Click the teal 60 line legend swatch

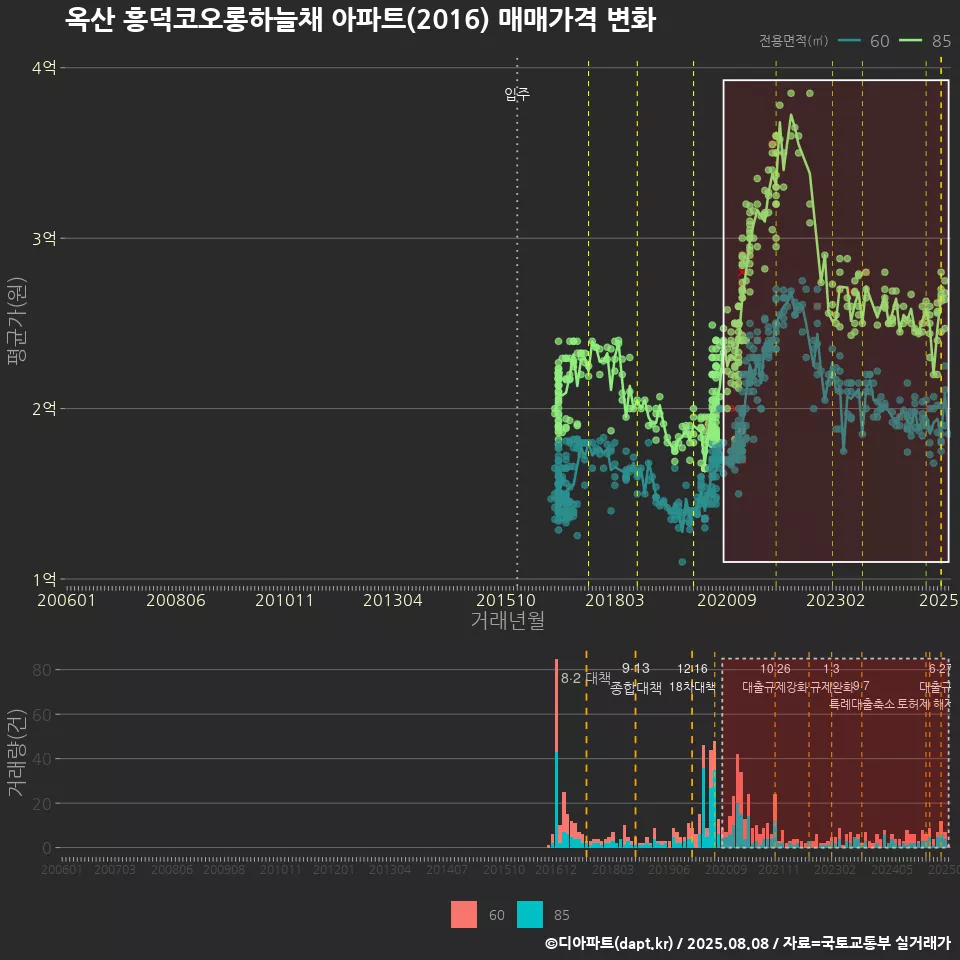coord(850,41)
